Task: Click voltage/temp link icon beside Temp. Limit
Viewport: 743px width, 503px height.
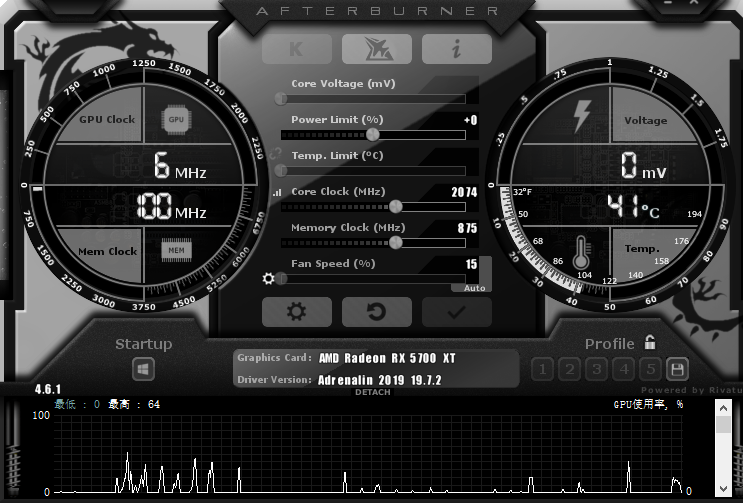Action: point(275,154)
